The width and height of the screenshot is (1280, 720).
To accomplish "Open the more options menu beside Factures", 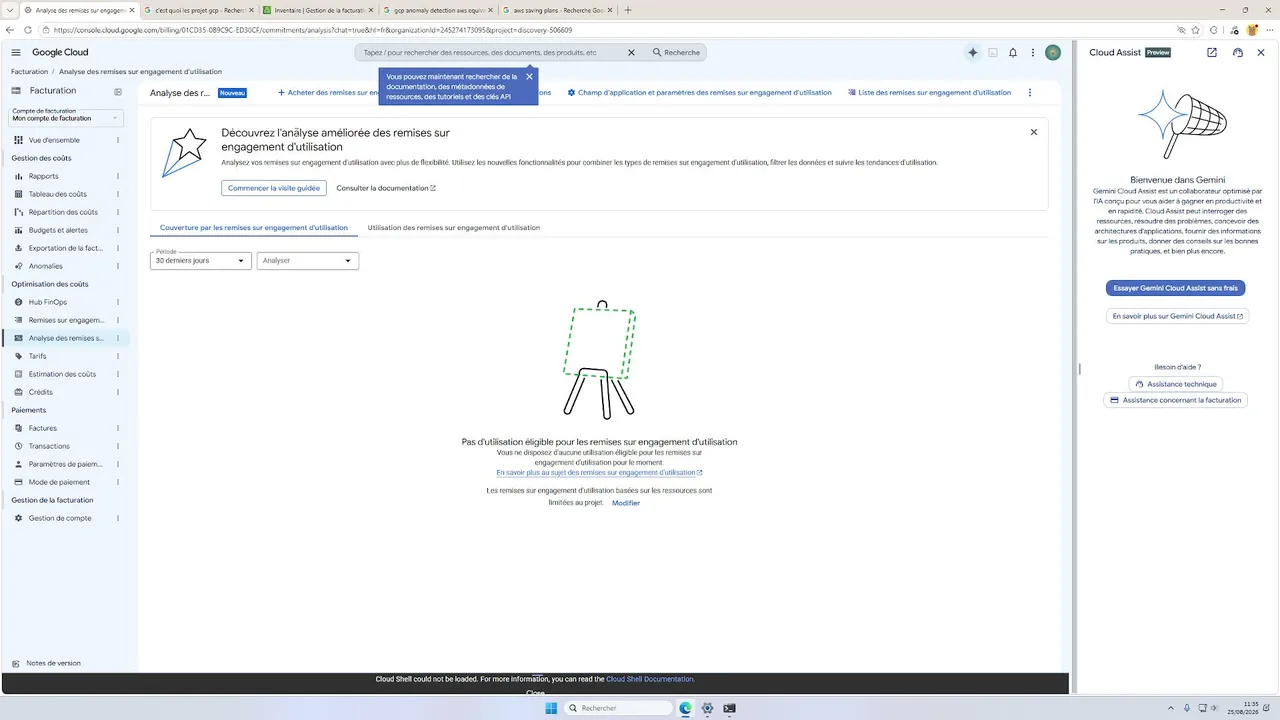I will tap(118, 428).
